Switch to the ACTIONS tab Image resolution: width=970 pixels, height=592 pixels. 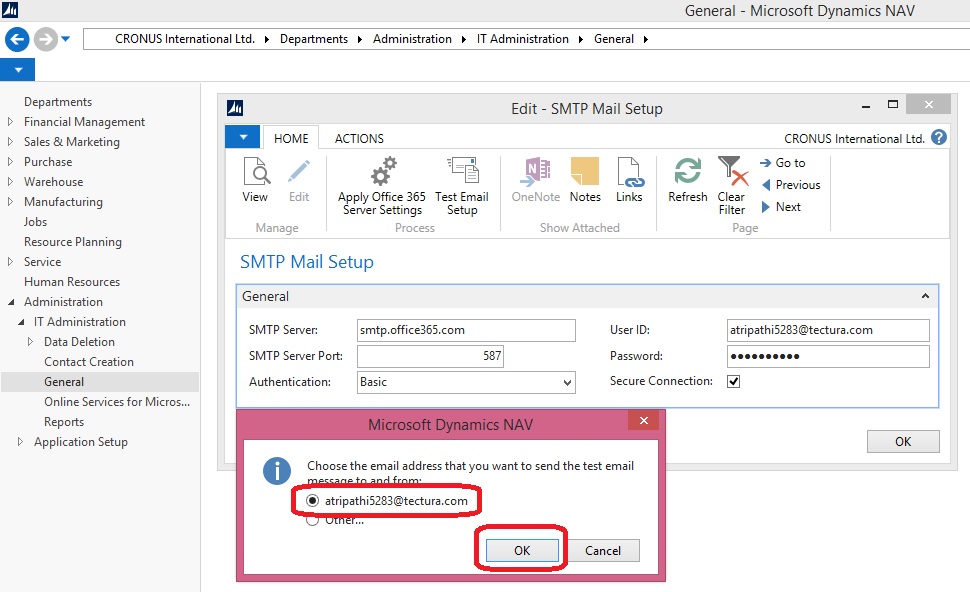[x=357, y=138]
